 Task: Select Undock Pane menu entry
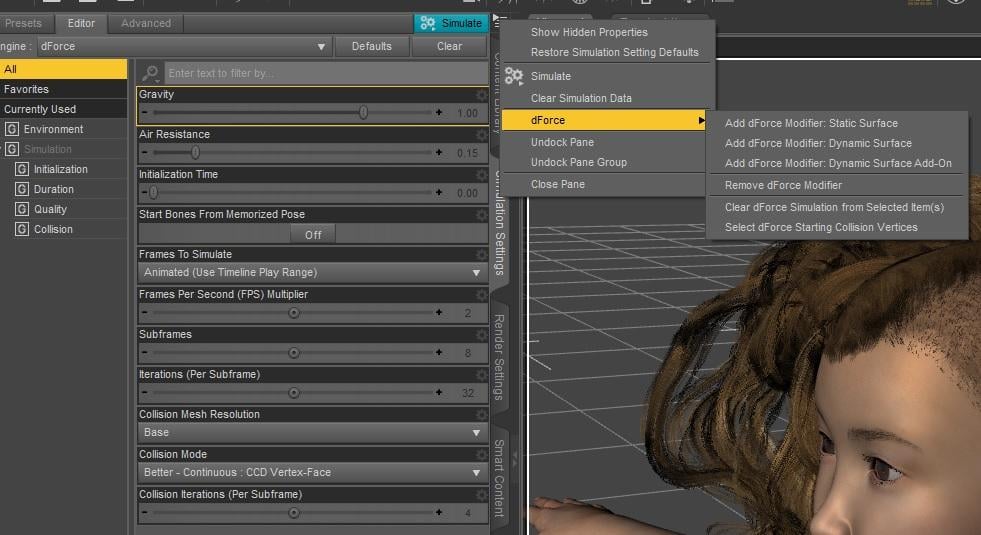562,142
